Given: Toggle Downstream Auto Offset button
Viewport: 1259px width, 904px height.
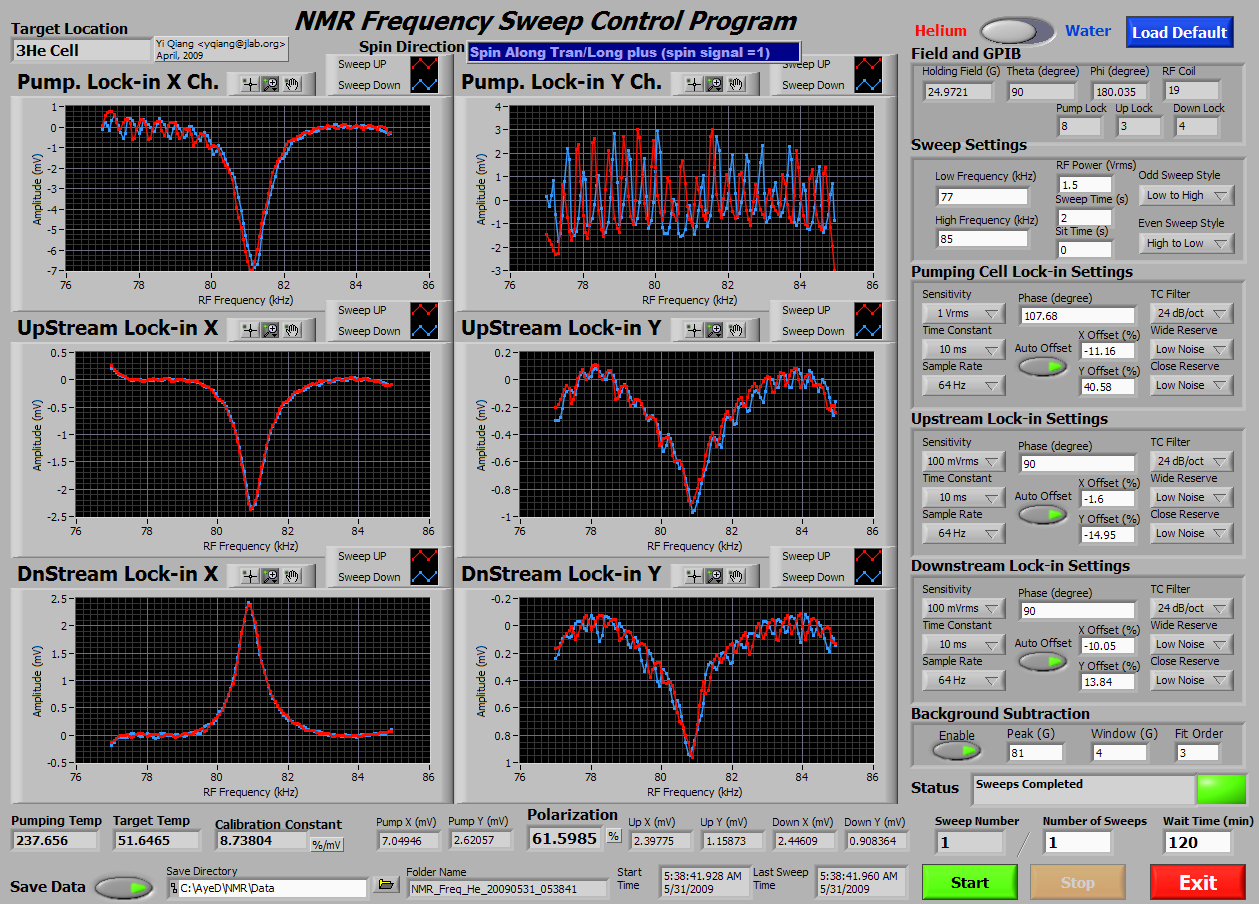Looking at the screenshot, I should [x=1043, y=662].
